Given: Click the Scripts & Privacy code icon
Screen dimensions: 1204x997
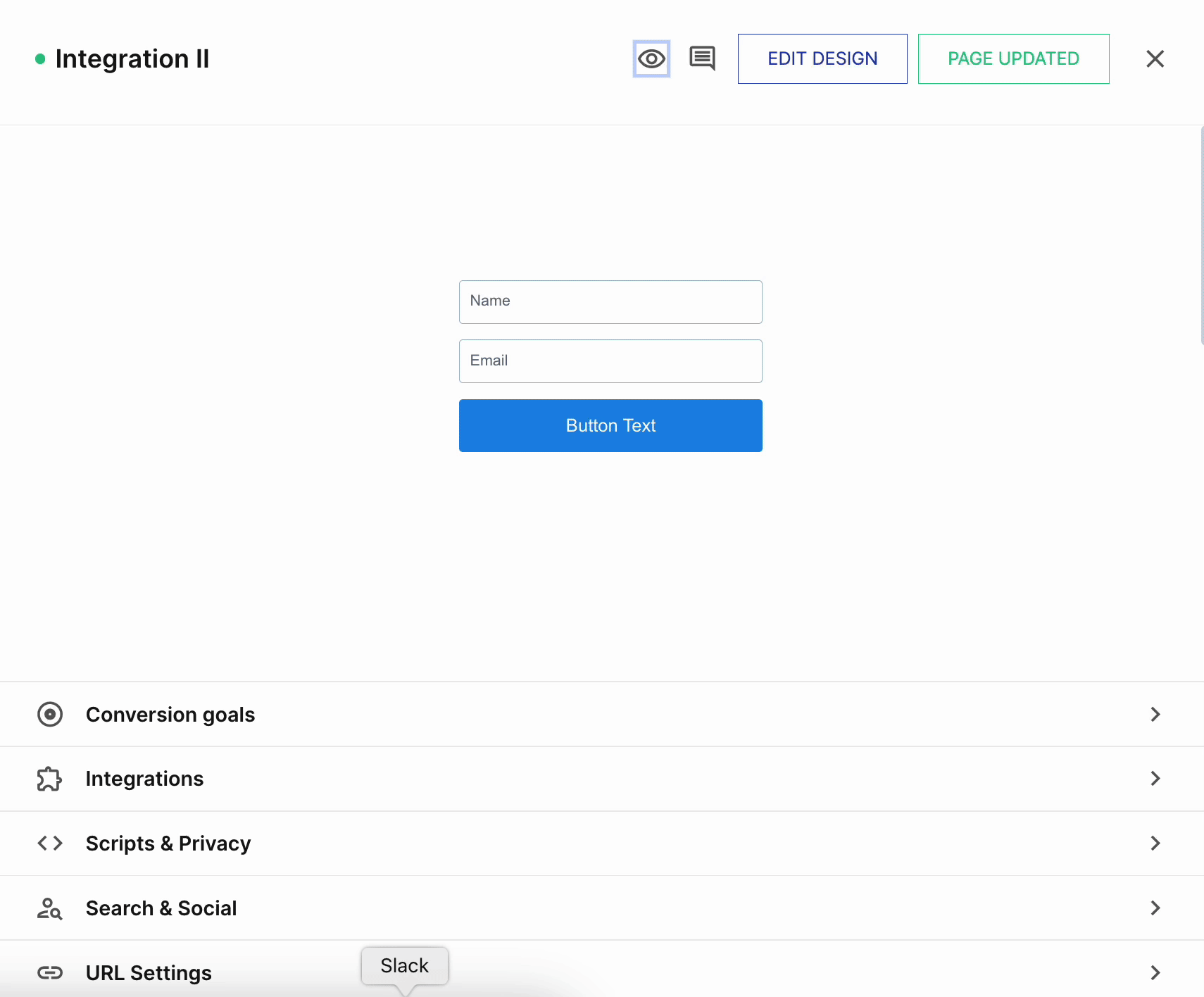Looking at the screenshot, I should (x=49, y=844).
